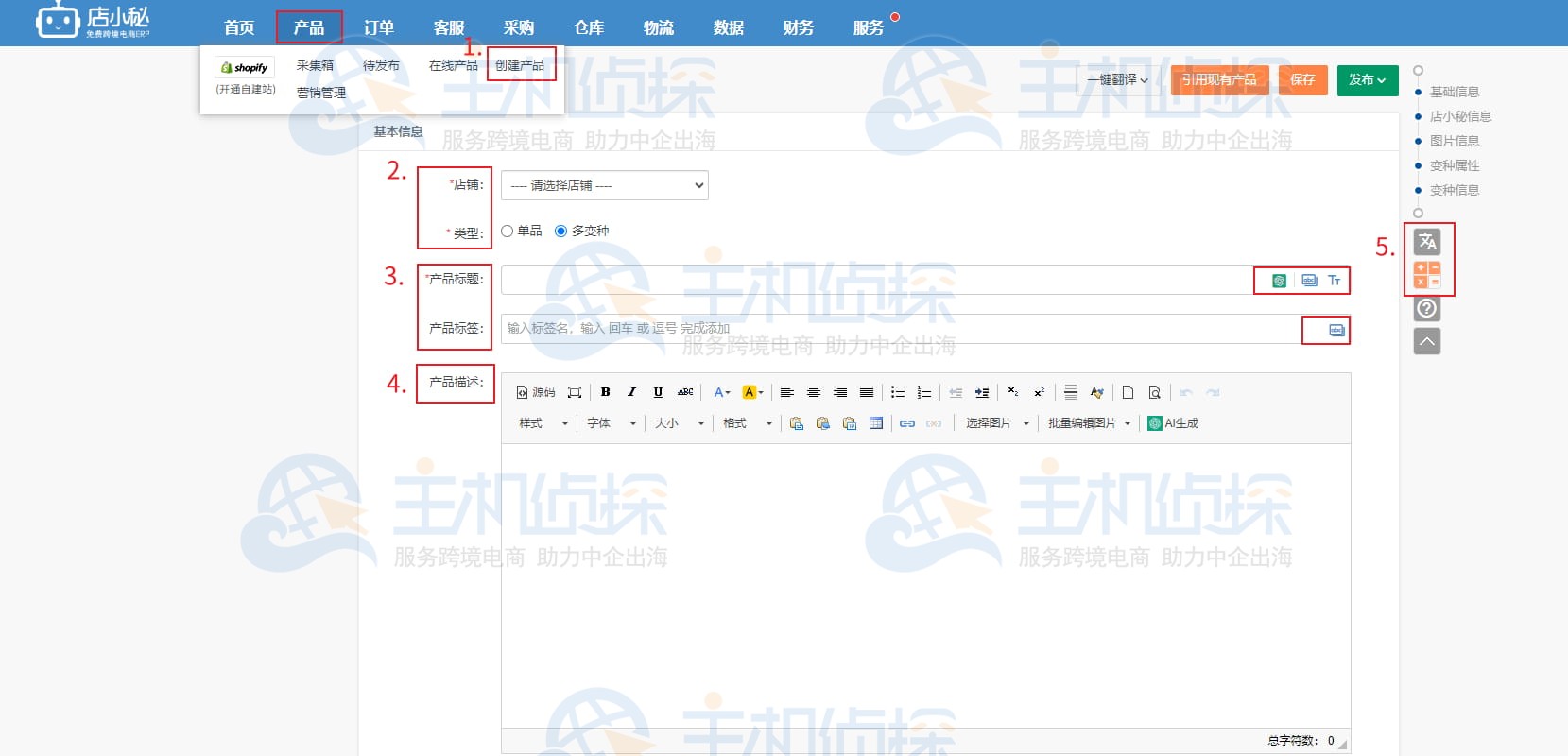Insert a numbered list
The image size is (1568, 756).
tap(924, 392)
